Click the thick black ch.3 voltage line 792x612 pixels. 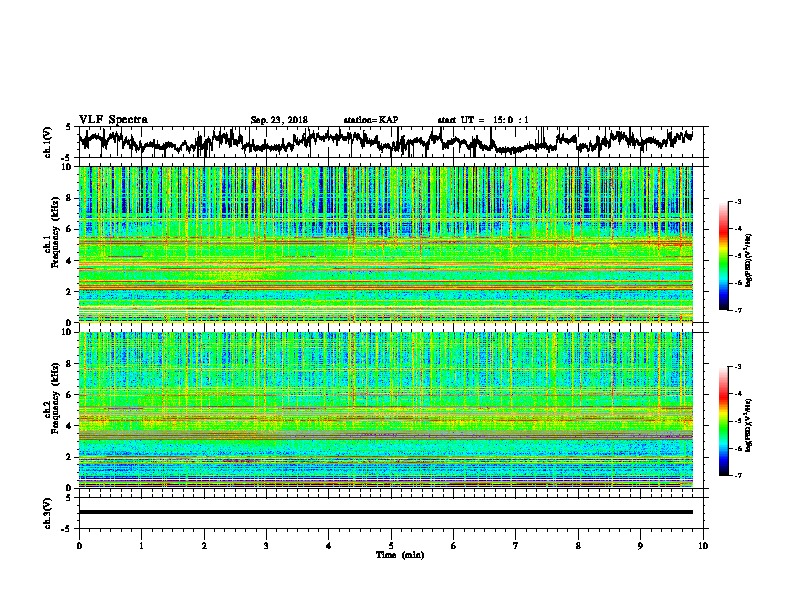(386, 512)
